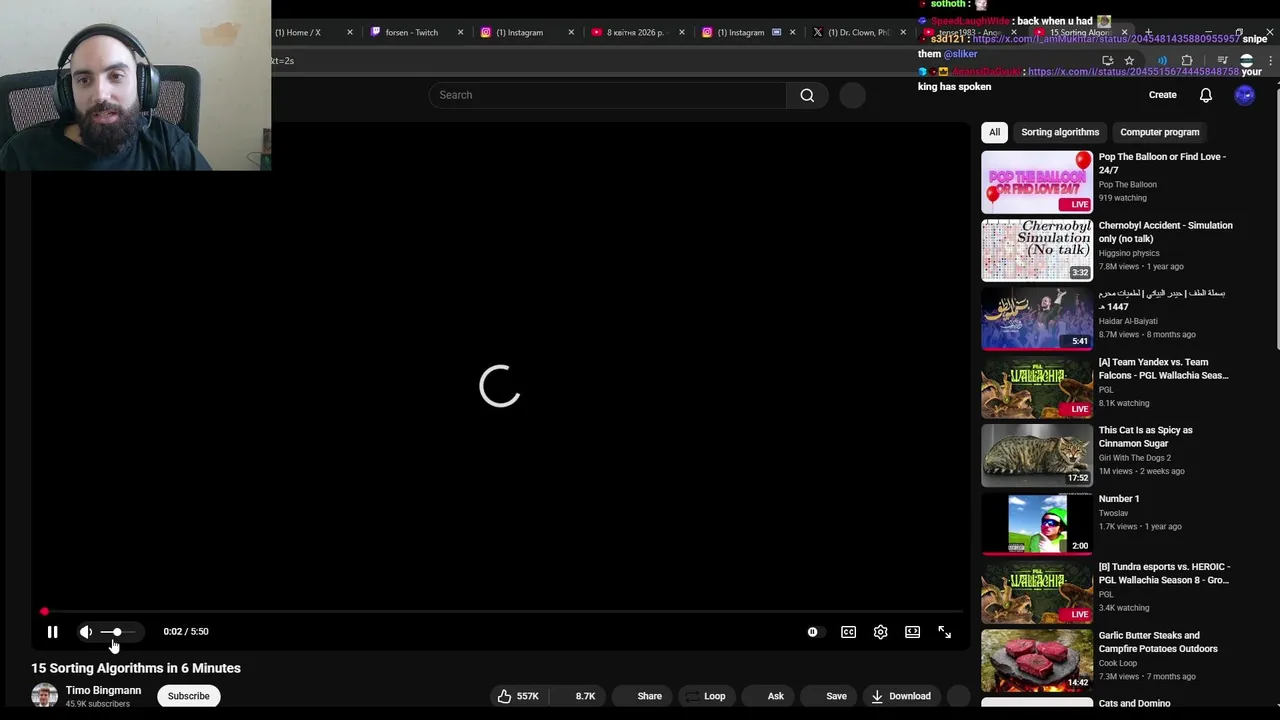This screenshot has width=1280, height=720.
Task: Open more actions menu beside Download
Action: tap(958, 696)
